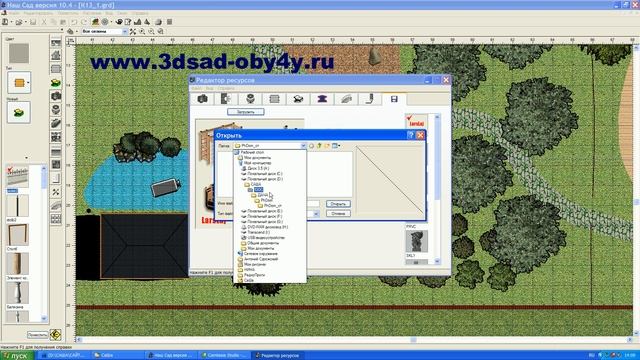Click the Larskaj thumbnail in Resource Editor list
Image resolution: width=640 pixels, height=360 pixels.
point(417,121)
